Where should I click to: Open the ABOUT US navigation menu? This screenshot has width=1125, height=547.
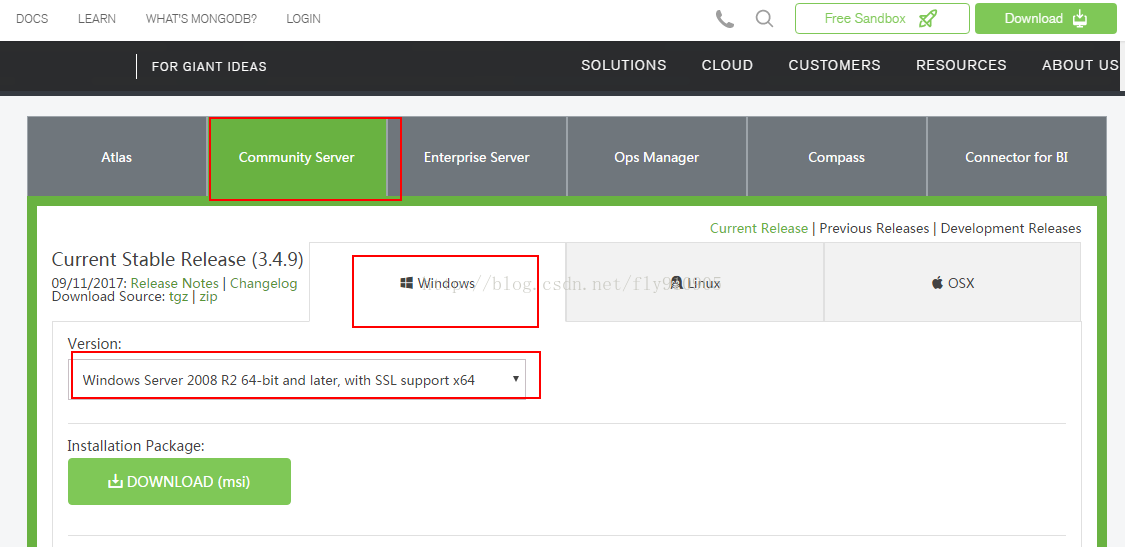point(1081,65)
